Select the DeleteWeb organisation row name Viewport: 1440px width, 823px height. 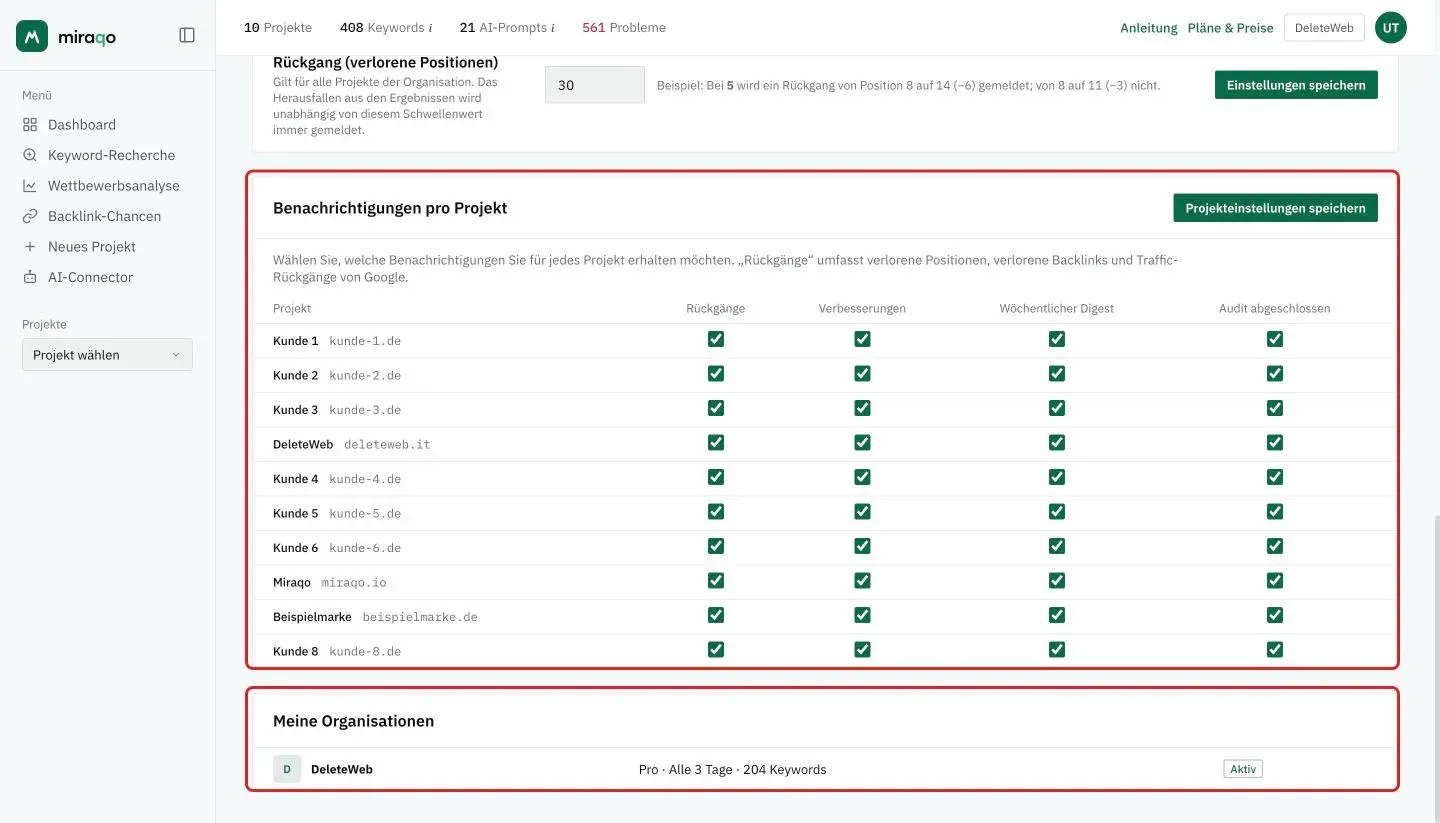click(342, 769)
